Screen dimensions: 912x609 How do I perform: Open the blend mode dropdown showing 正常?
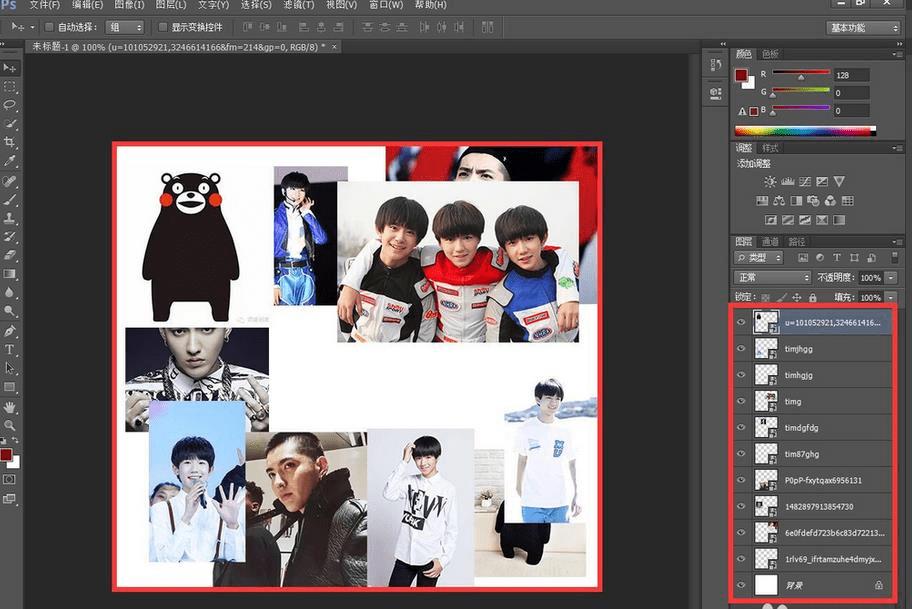point(773,277)
